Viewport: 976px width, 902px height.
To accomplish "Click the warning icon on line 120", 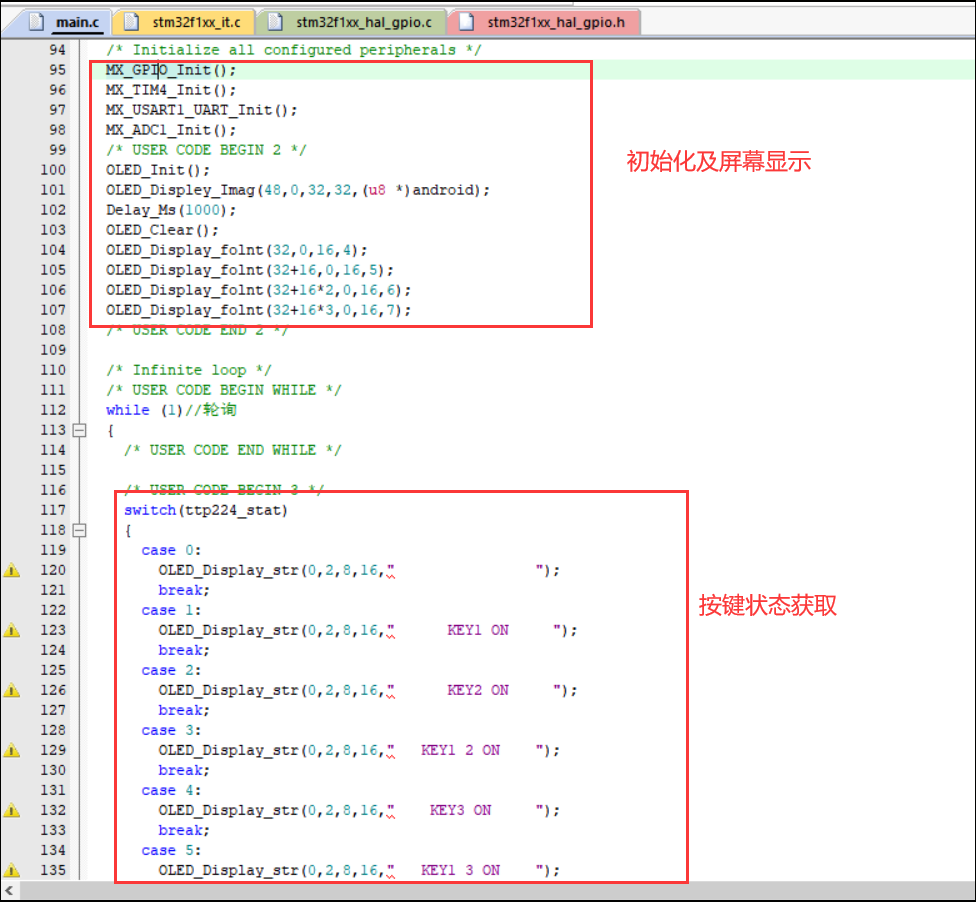I will click(x=12, y=570).
